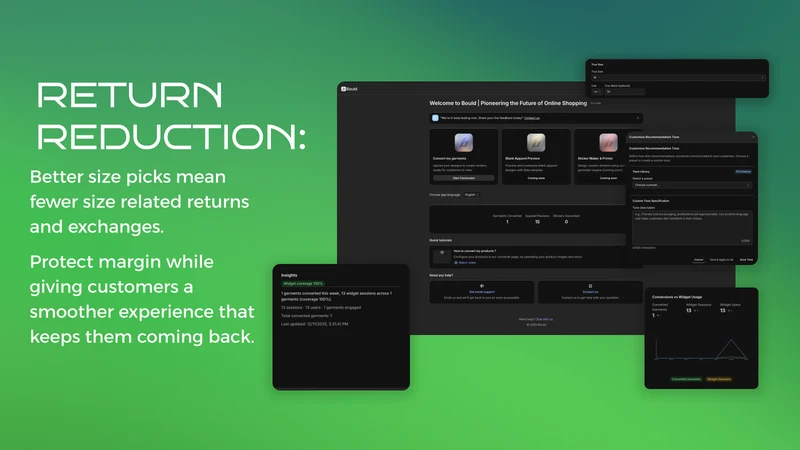
Task: Click the Save Tone button
Action: coord(746,260)
